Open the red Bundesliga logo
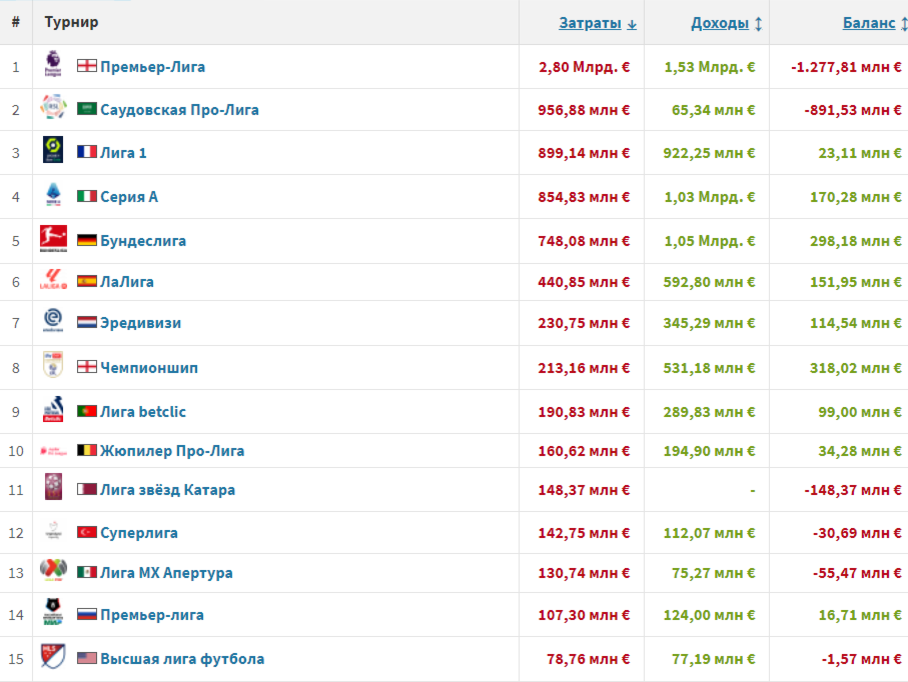 [53, 239]
